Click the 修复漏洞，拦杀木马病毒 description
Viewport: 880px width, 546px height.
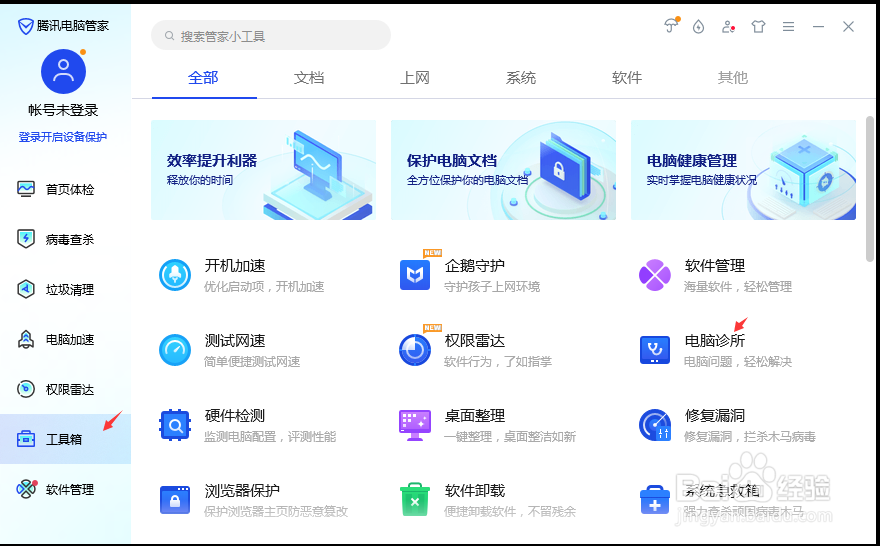pyautogui.click(x=749, y=437)
